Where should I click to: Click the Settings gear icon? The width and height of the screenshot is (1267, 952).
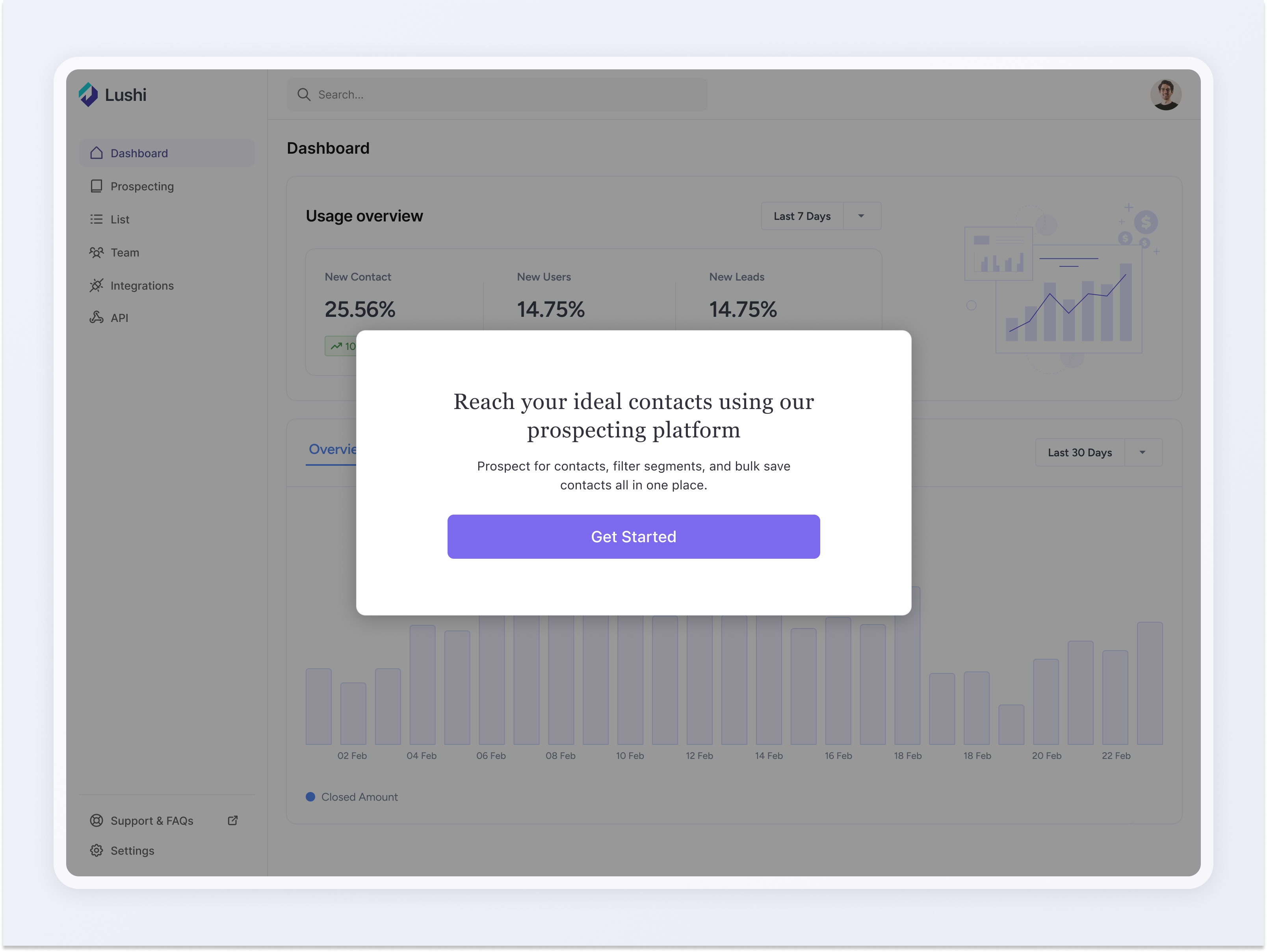click(96, 850)
